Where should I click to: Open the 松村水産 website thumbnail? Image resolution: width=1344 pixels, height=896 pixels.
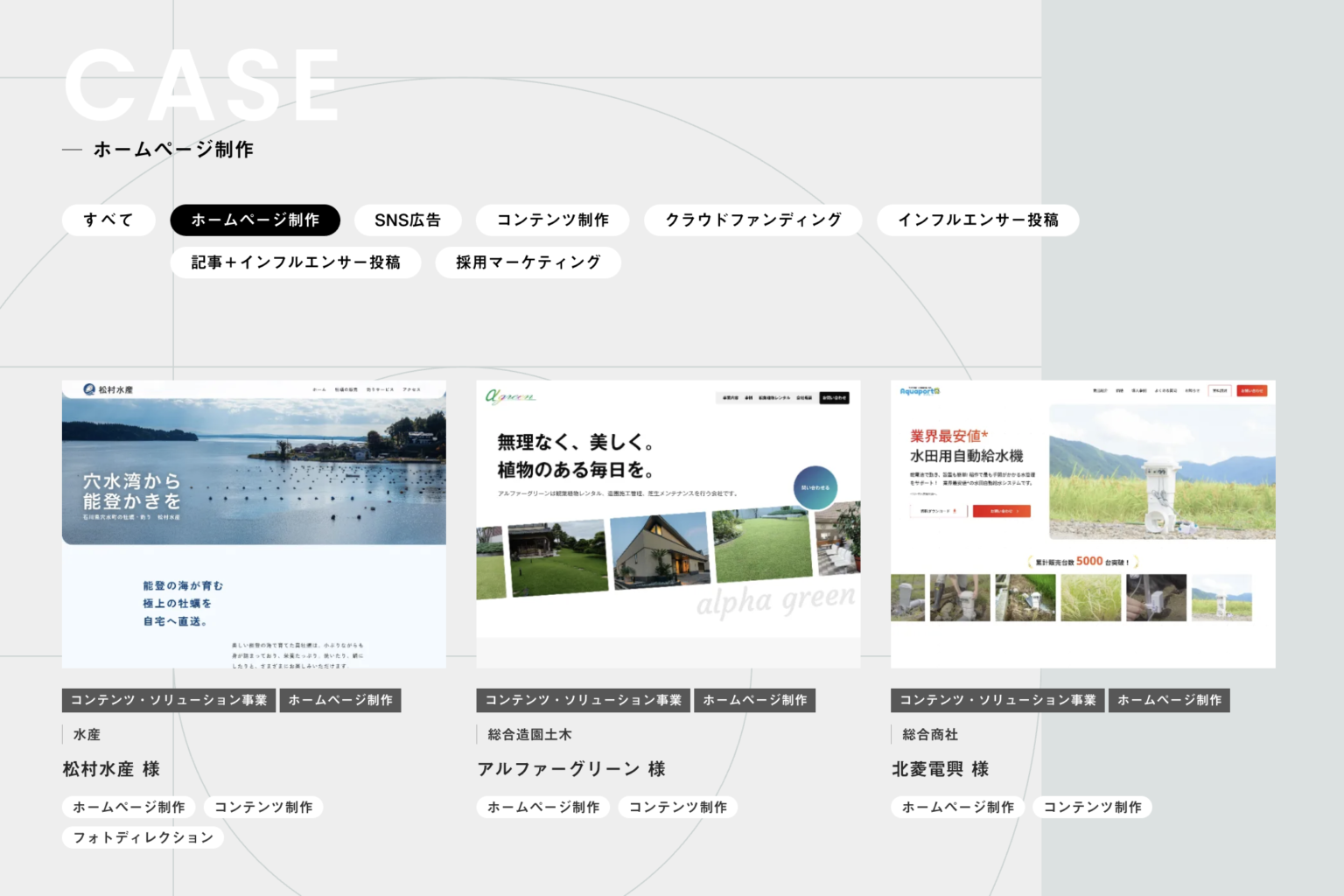pyautogui.click(x=254, y=523)
